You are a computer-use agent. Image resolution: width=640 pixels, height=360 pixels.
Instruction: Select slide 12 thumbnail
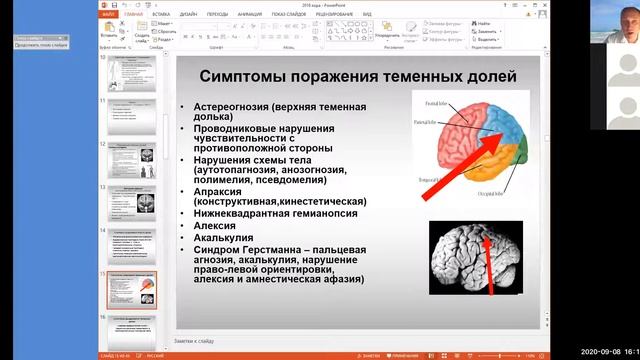coord(132,160)
